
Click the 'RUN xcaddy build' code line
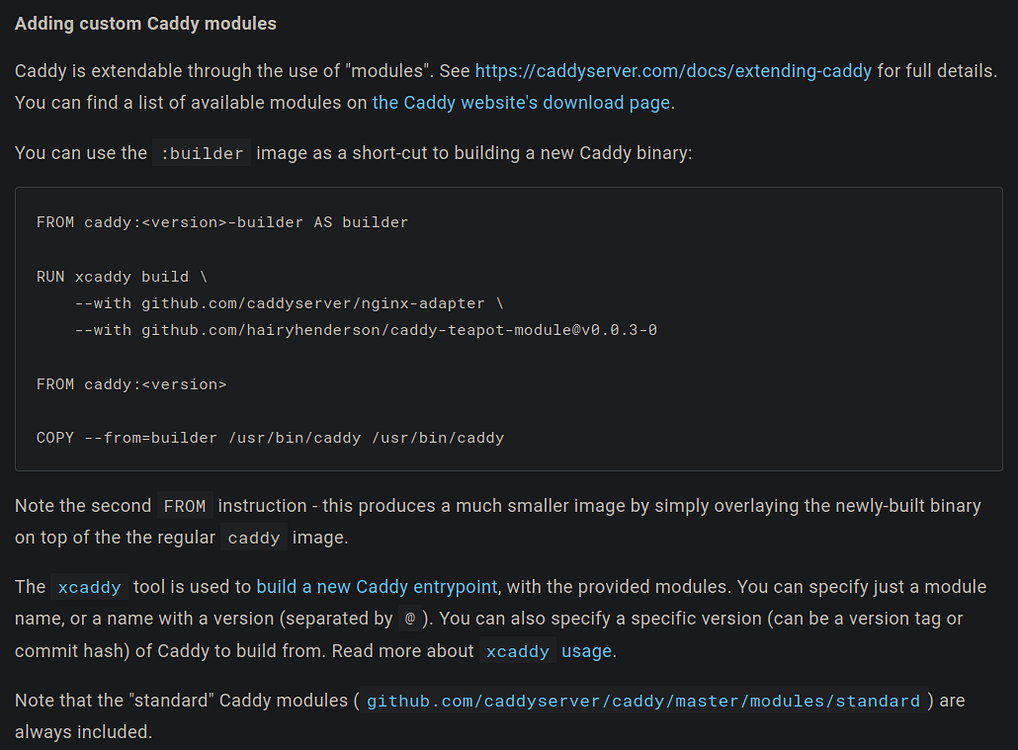(x=122, y=277)
